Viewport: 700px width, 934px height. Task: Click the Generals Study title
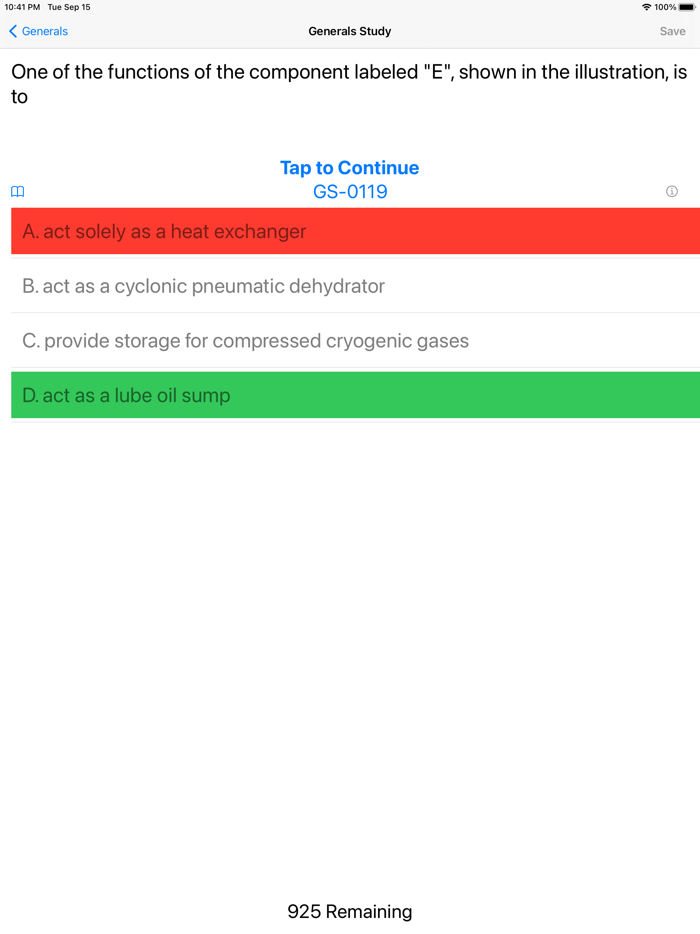350,31
